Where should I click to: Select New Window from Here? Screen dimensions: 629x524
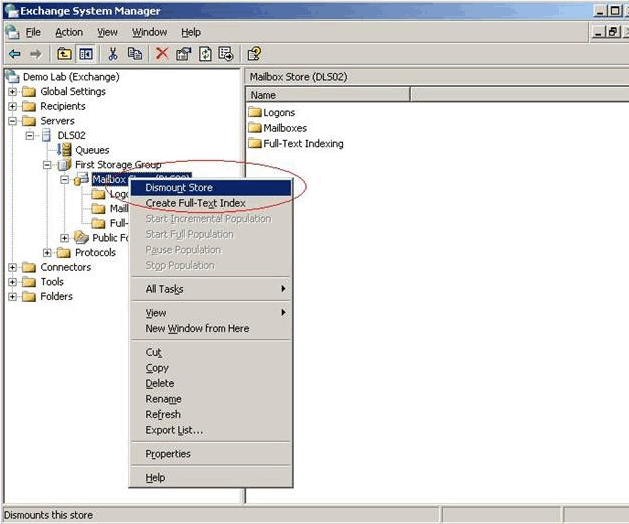(x=211, y=328)
